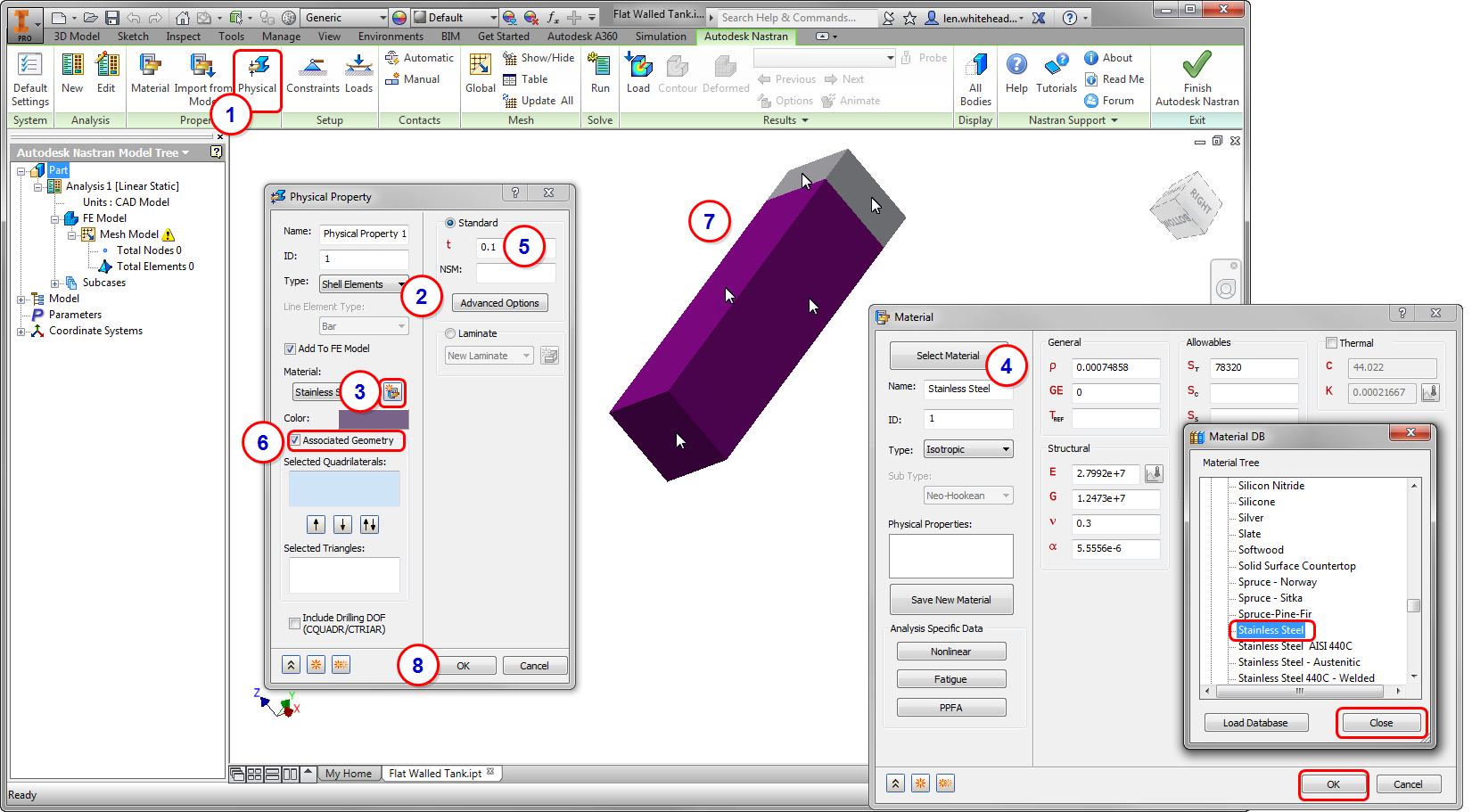The height and width of the screenshot is (812, 1472).
Task: Close the Material DB dialog via Close button
Action: pos(1381,723)
